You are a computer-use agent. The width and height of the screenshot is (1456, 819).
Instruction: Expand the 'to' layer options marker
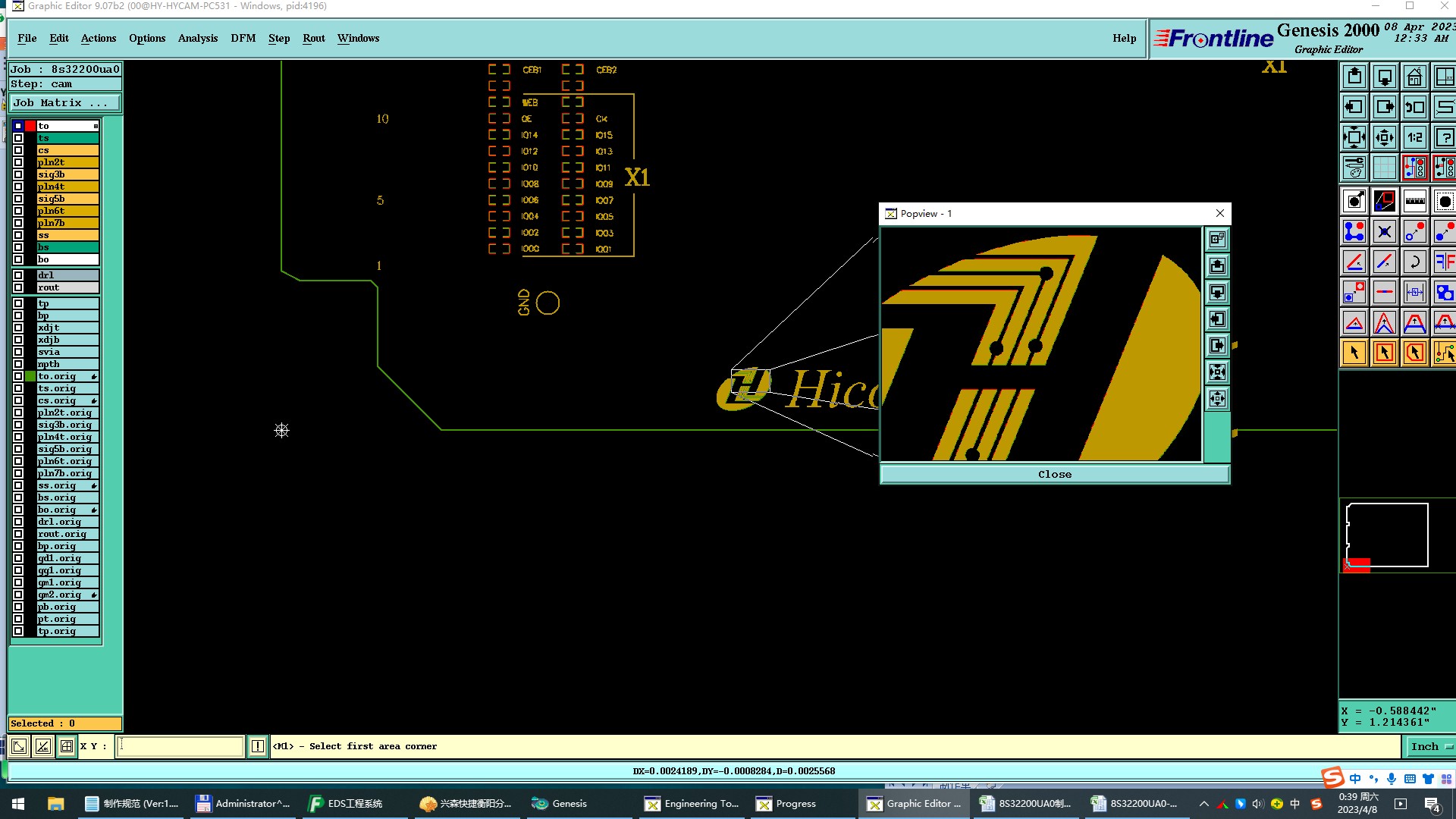96,126
